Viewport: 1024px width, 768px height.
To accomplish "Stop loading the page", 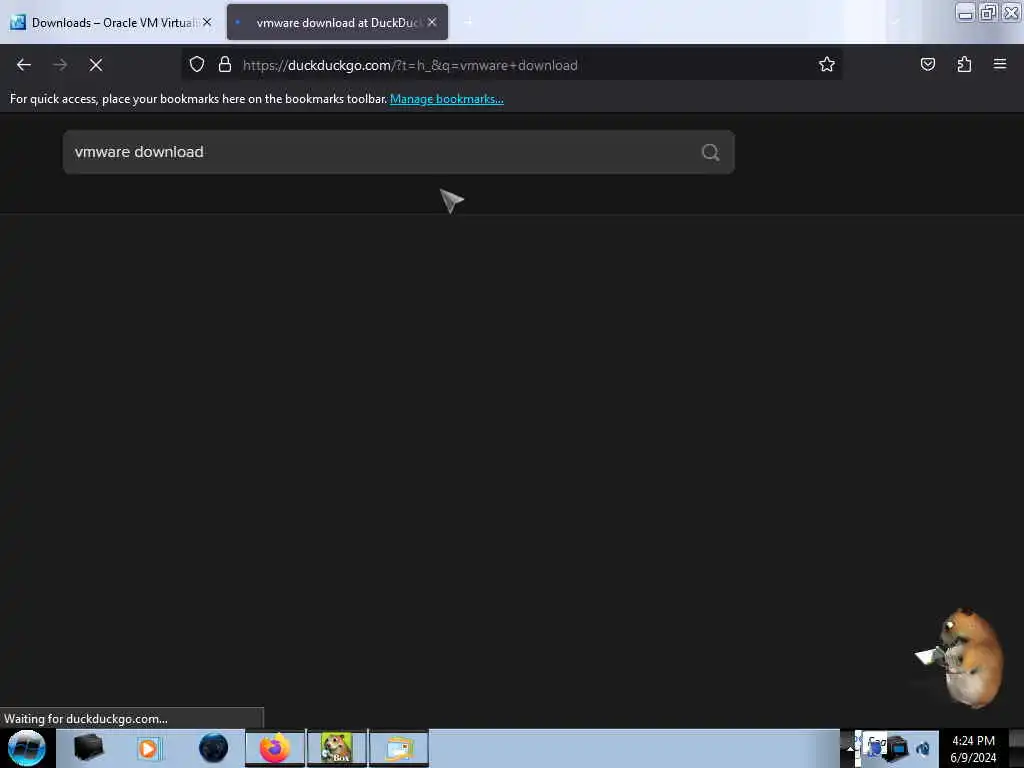I will click(x=96, y=65).
